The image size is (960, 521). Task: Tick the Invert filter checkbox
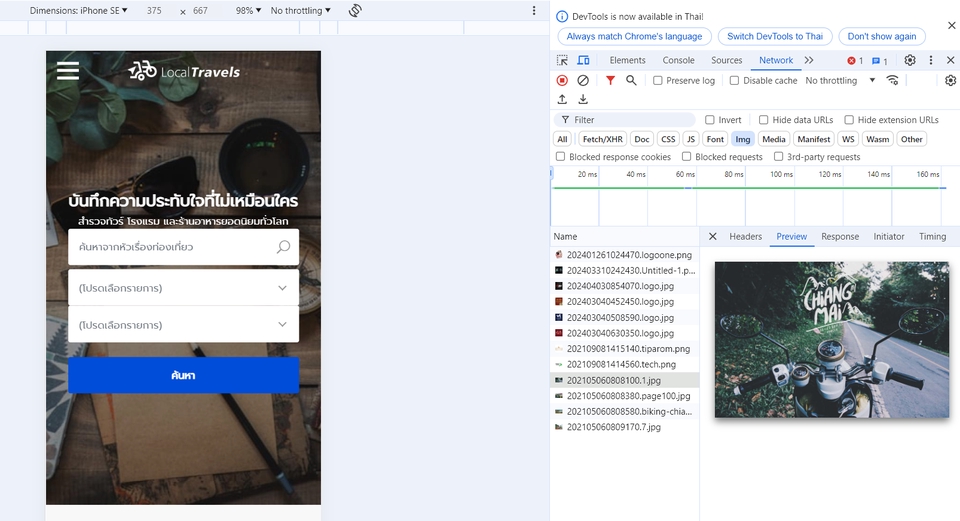[710, 119]
